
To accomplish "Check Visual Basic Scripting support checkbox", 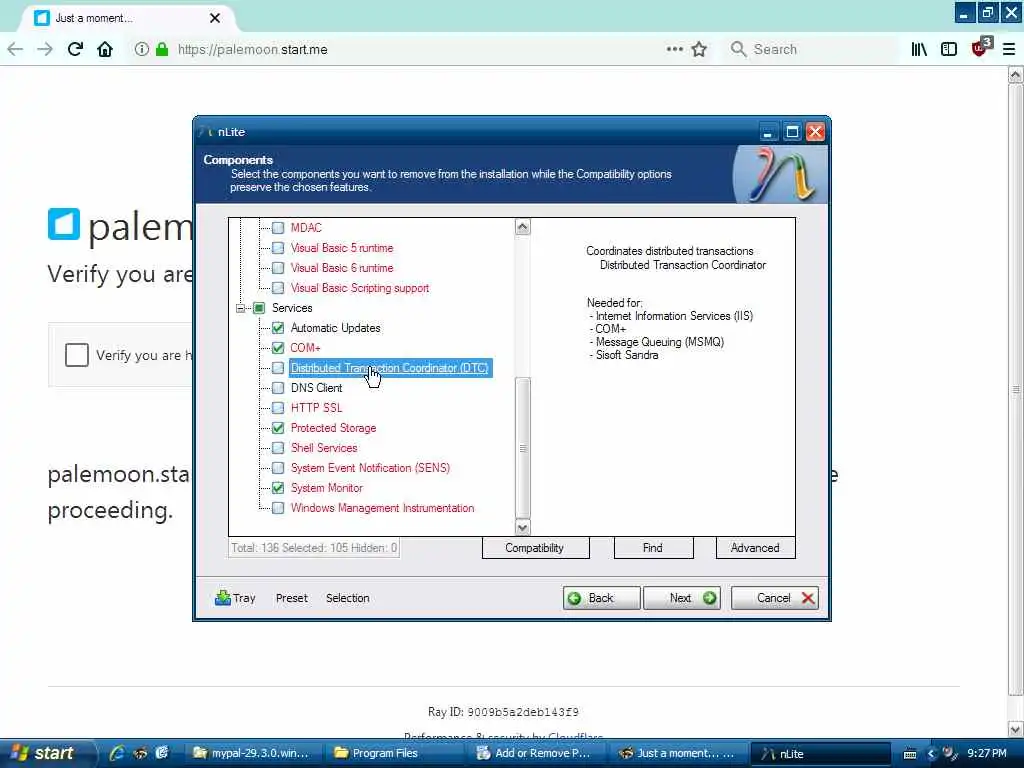I will 278,288.
